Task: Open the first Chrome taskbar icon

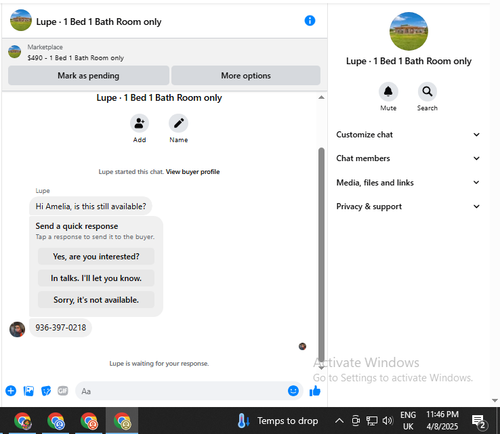Action: pos(23,421)
